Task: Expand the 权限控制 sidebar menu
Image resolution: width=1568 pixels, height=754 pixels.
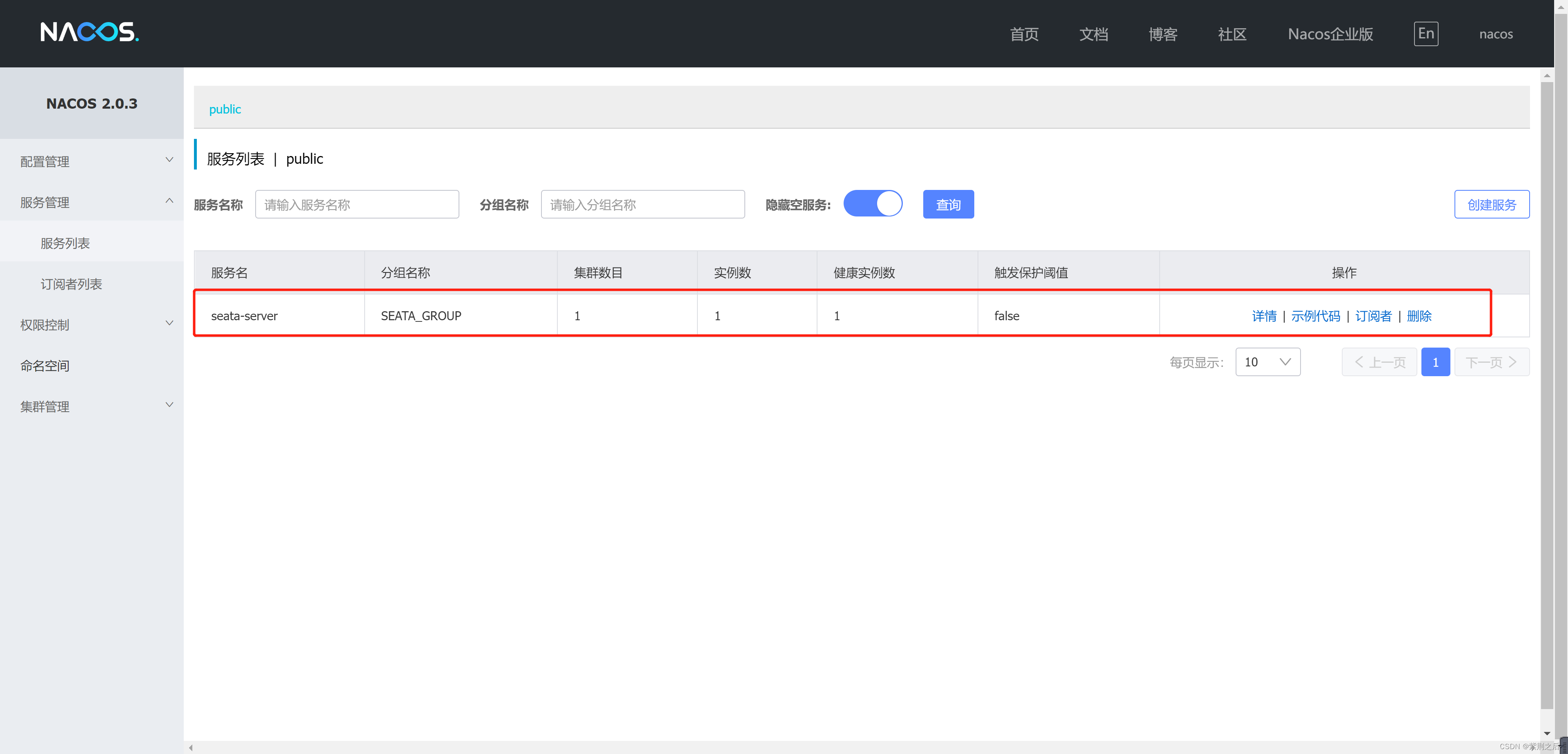Action: coord(91,325)
